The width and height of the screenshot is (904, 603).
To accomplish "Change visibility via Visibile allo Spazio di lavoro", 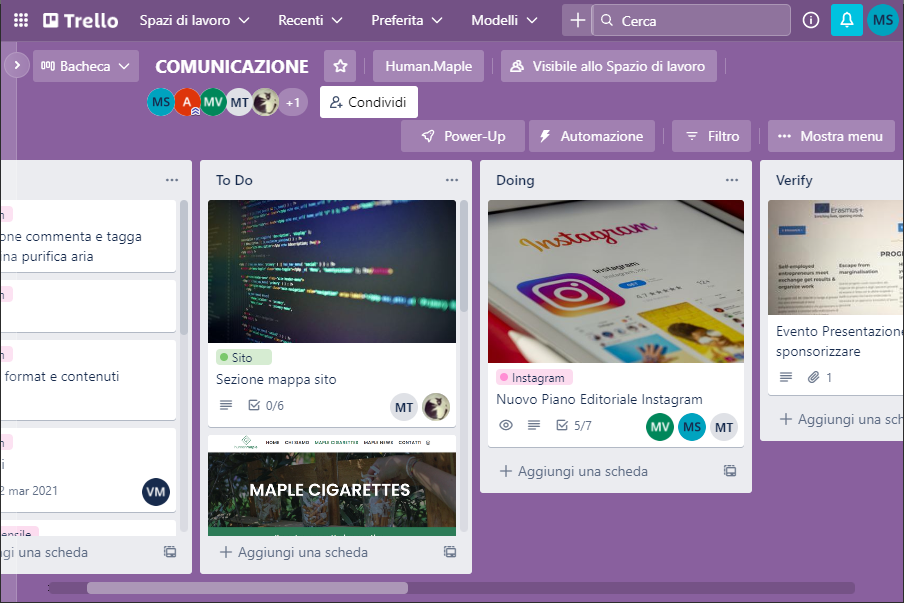I will (x=609, y=66).
